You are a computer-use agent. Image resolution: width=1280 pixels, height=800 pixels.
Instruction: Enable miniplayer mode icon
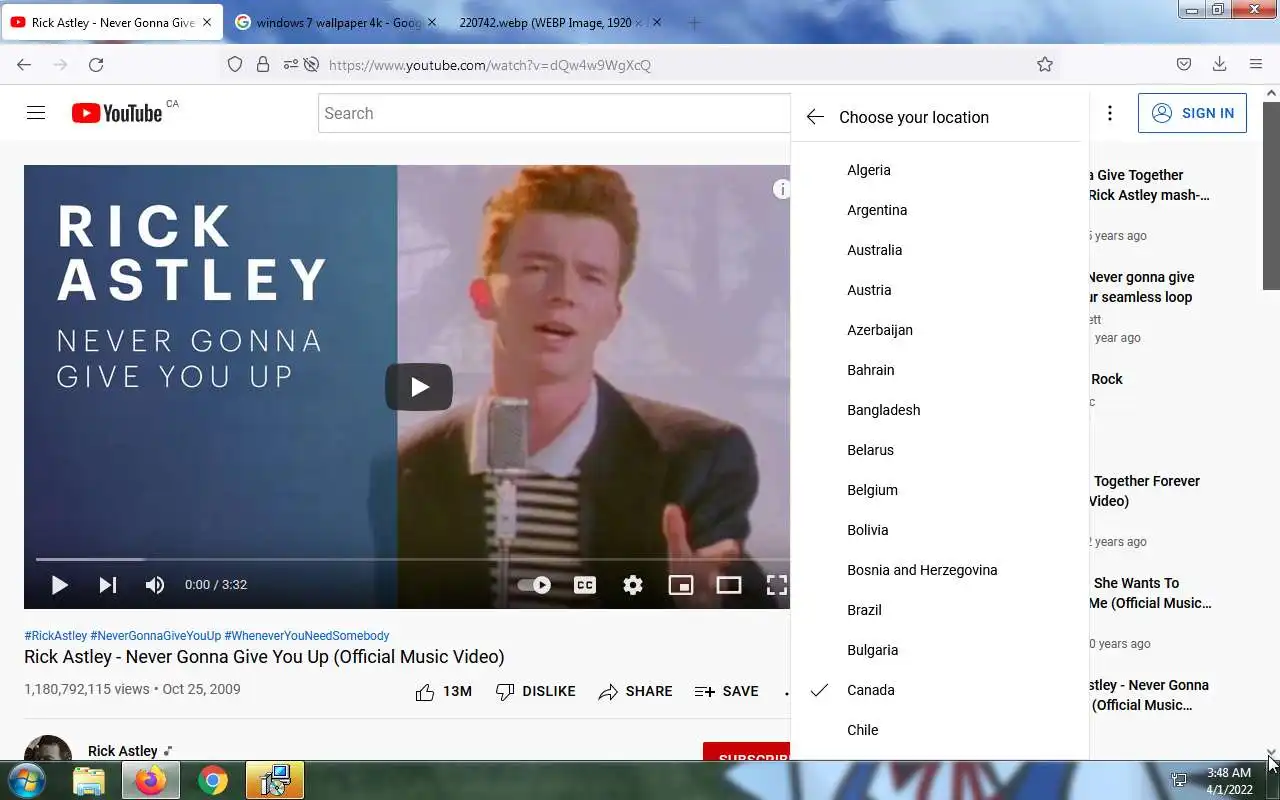[x=681, y=585]
